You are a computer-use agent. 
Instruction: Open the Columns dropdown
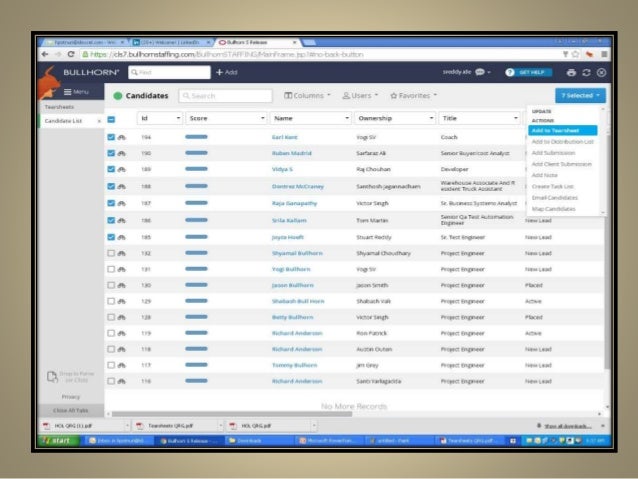click(307, 96)
